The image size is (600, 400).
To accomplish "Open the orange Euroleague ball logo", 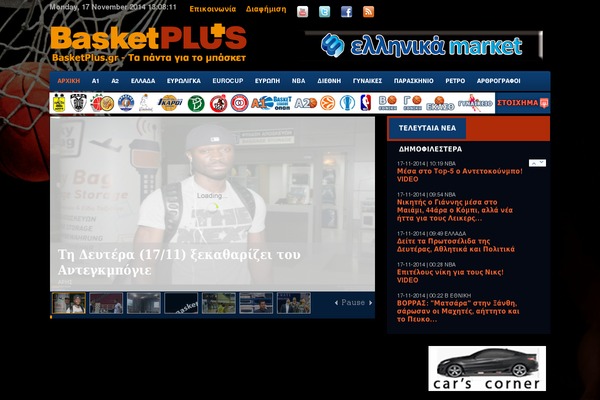I will click(328, 103).
